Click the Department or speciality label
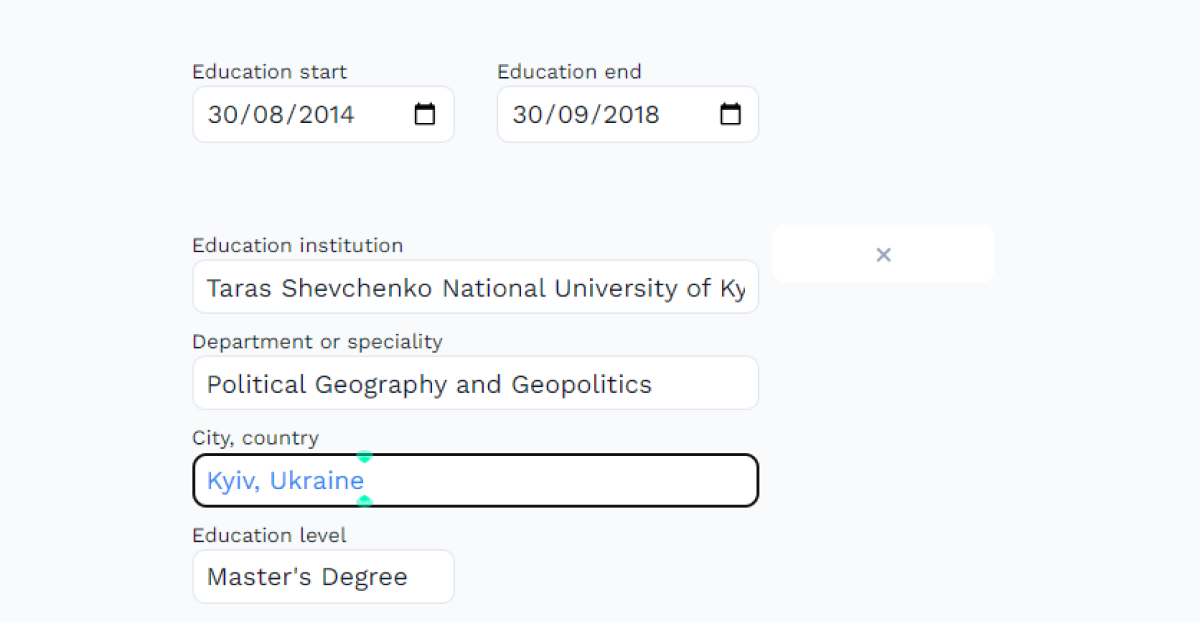Viewport: 1200px width, 622px height. pos(317,342)
